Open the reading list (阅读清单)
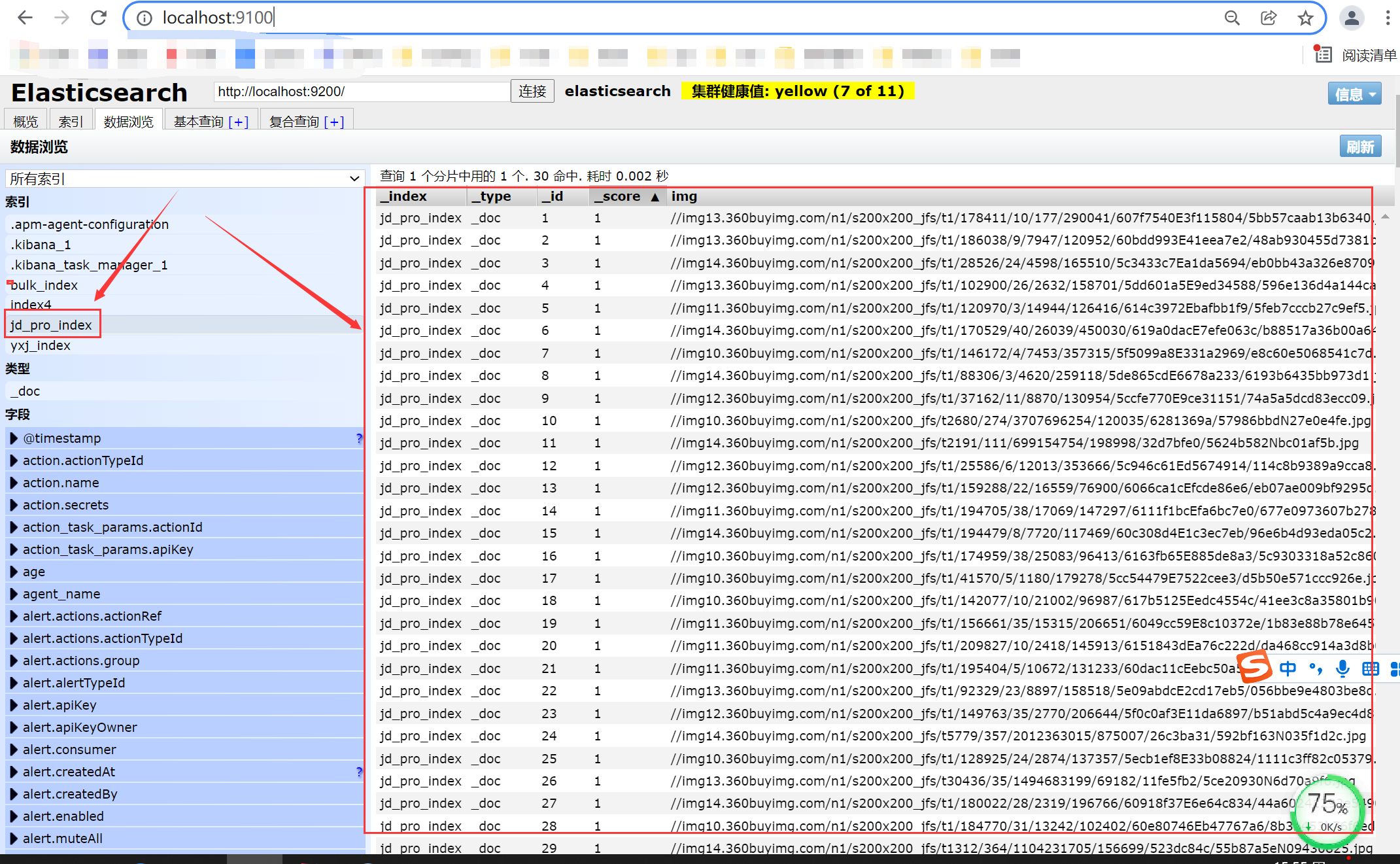The image size is (1400, 864). (x=1355, y=55)
